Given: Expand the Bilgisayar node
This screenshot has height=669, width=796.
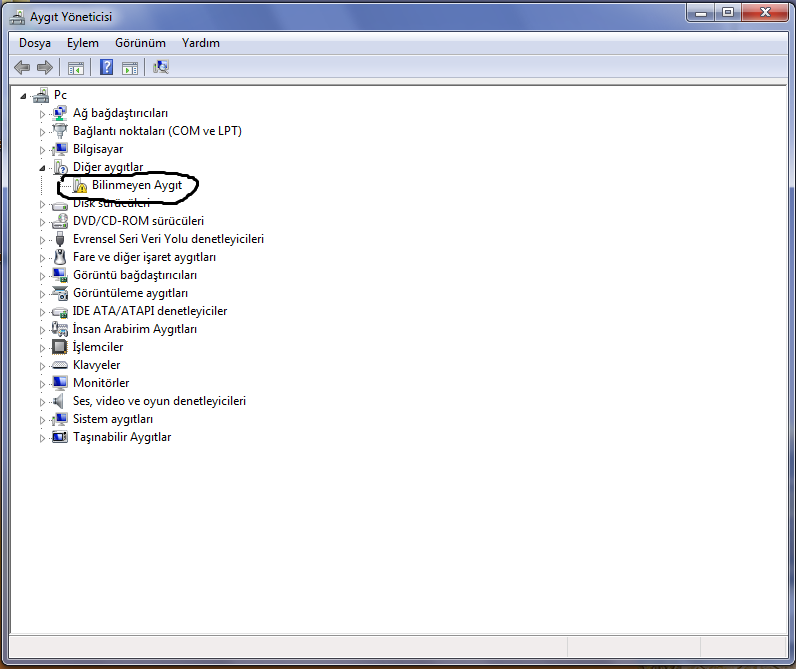Looking at the screenshot, I should [42, 150].
